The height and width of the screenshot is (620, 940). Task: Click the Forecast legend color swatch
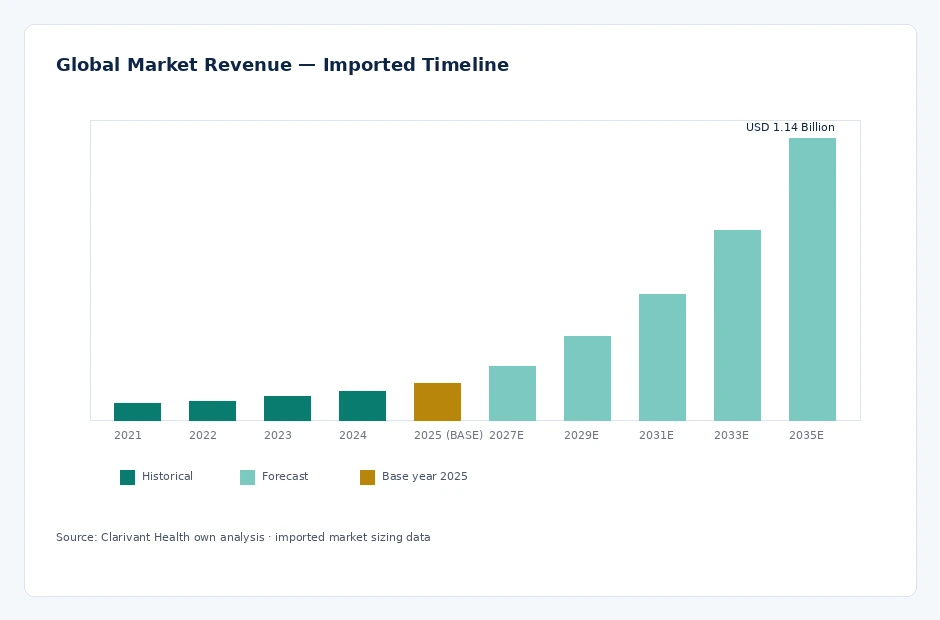click(247, 477)
